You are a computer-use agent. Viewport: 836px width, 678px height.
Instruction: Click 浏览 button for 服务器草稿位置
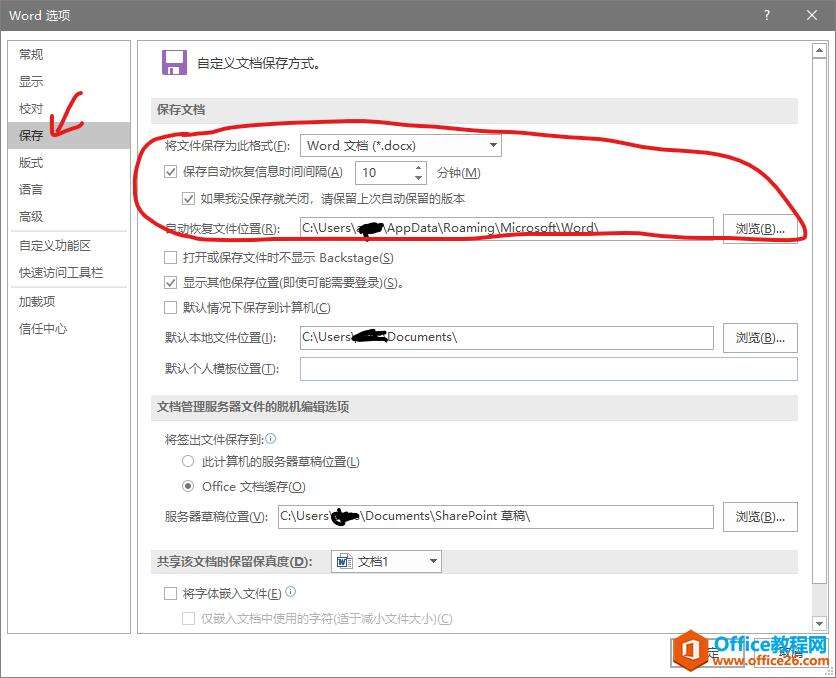(760, 516)
